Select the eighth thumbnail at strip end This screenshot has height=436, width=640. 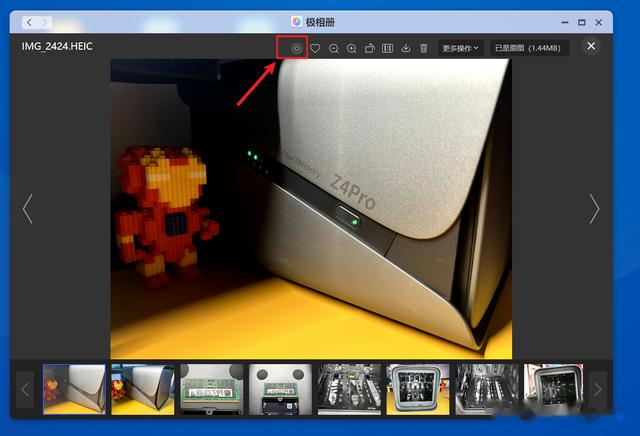tap(553, 389)
